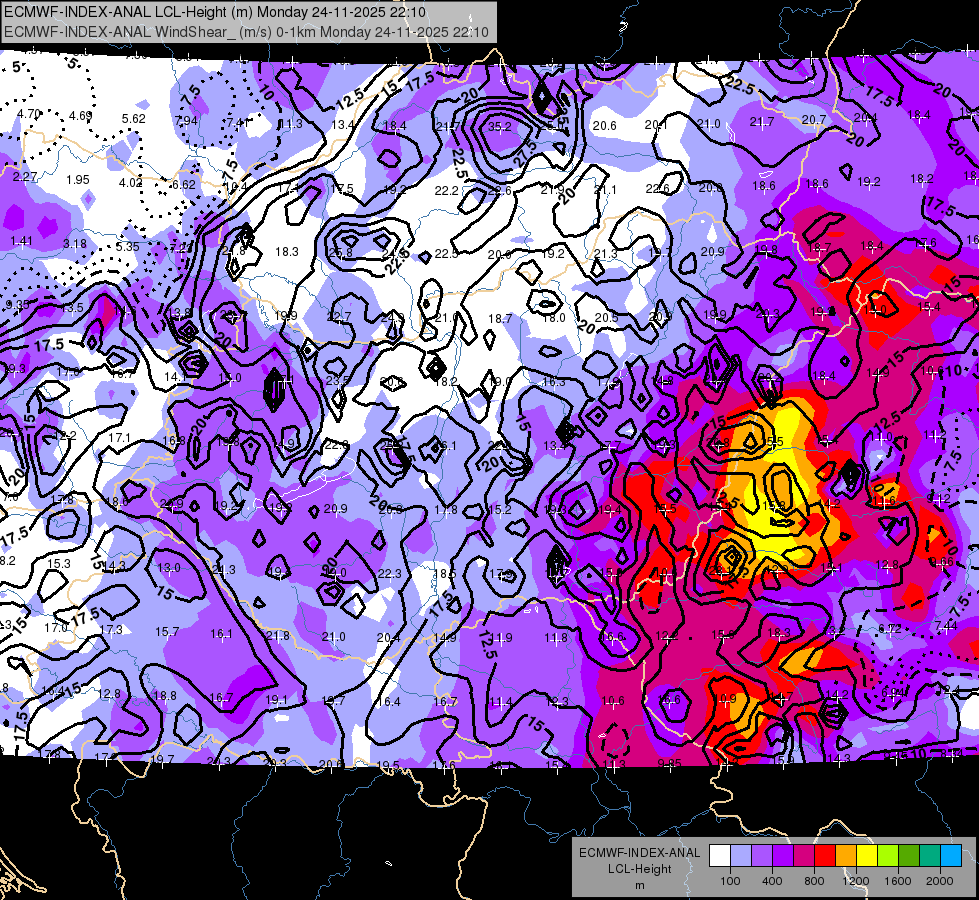Select the medium purple legend swatch

762,856
